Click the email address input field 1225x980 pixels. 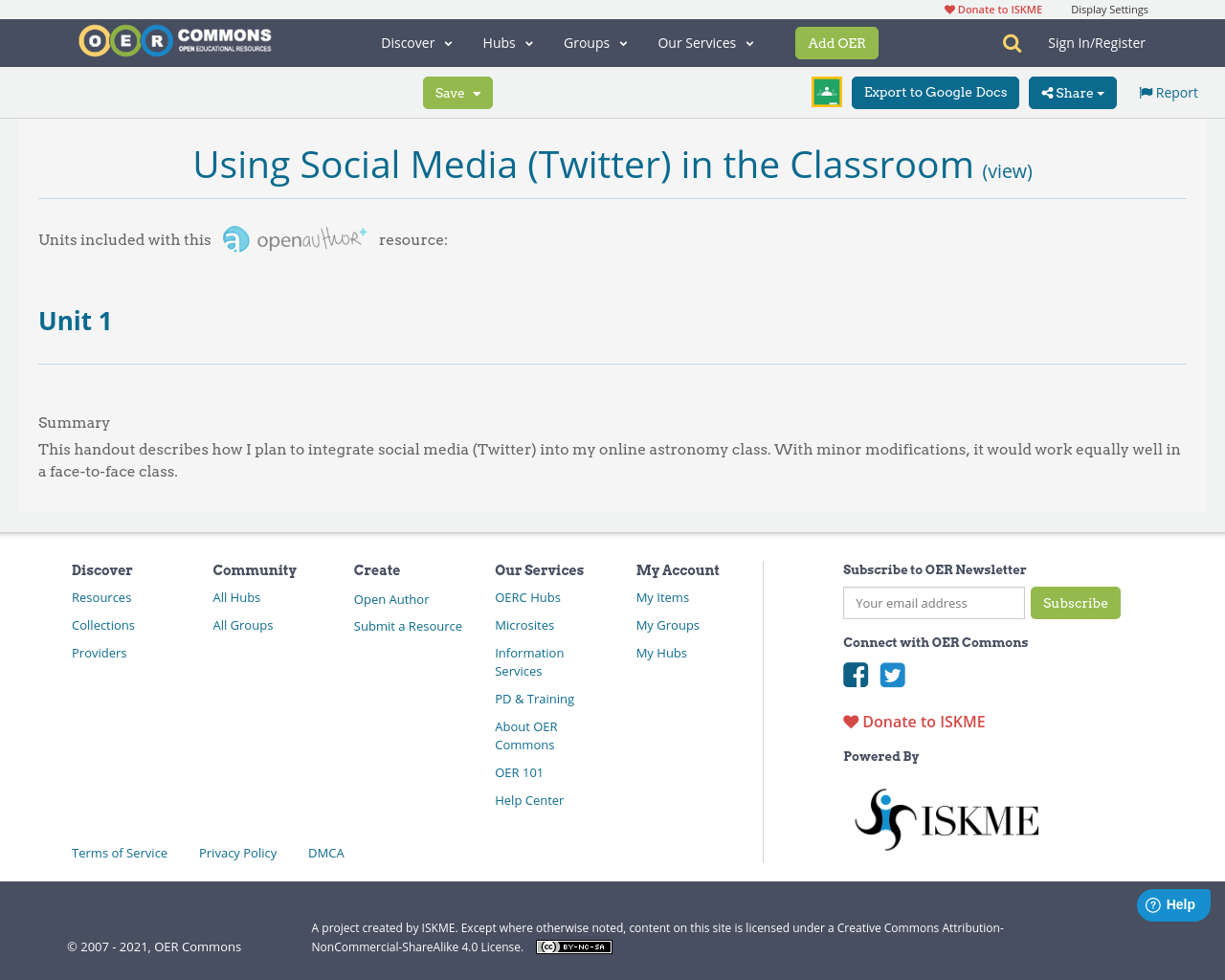(x=933, y=603)
